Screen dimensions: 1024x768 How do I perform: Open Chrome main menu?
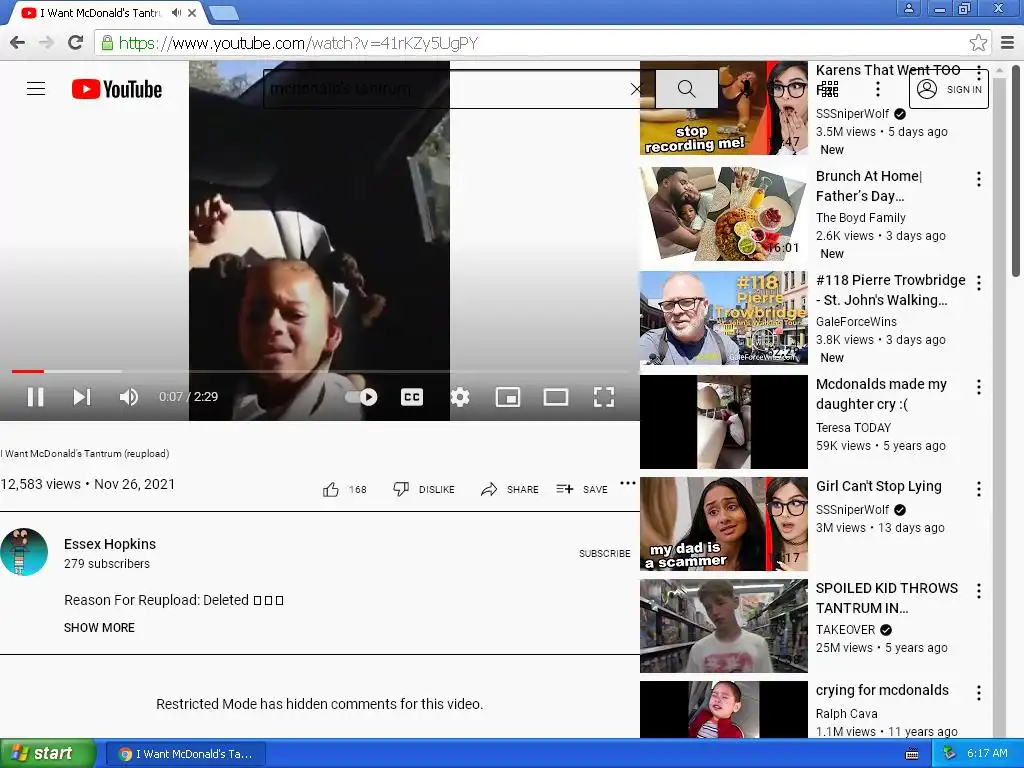tap(1007, 43)
